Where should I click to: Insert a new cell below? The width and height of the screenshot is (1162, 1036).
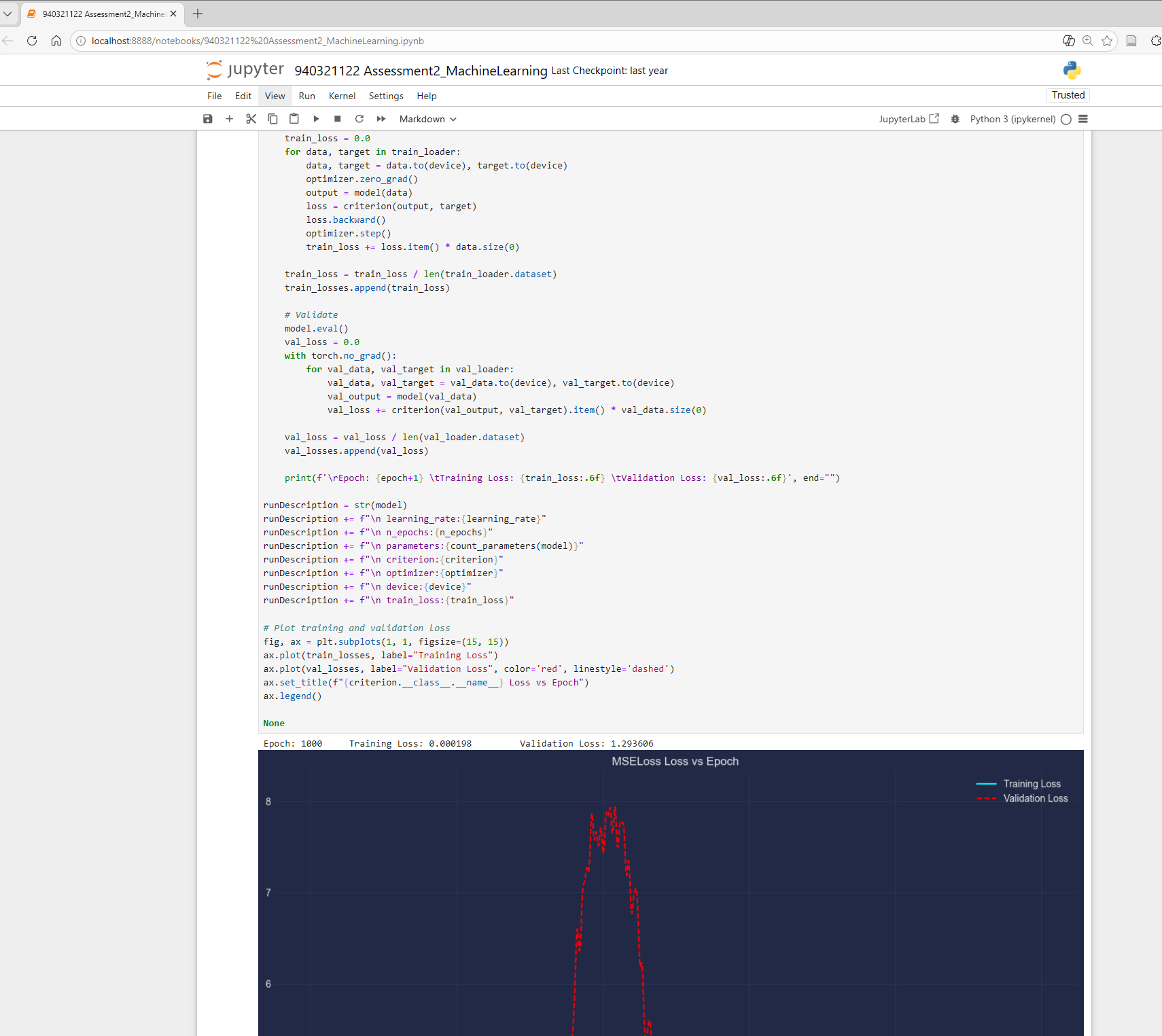(229, 119)
